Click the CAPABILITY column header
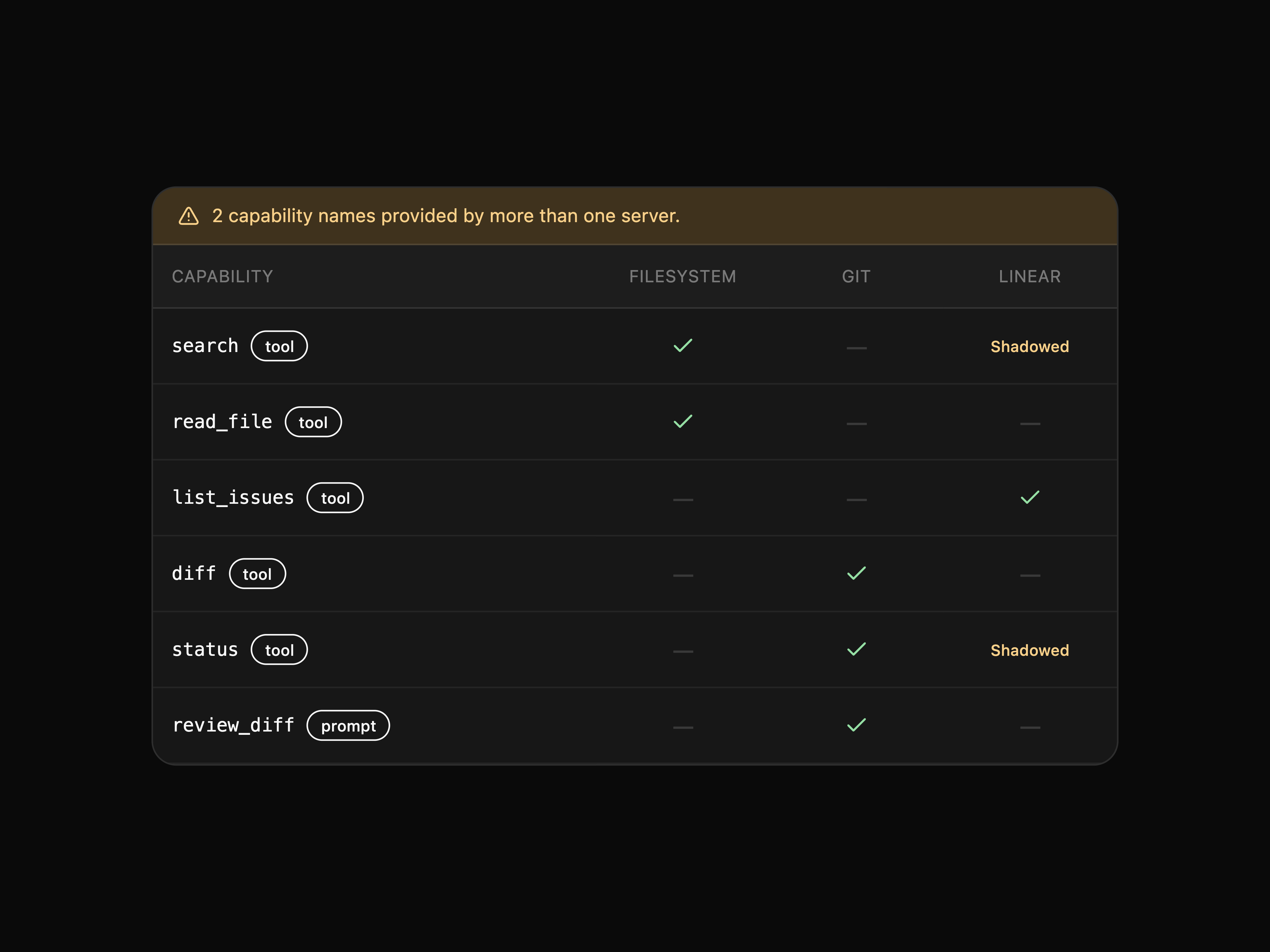The height and width of the screenshot is (952, 1270). pos(222,277)
